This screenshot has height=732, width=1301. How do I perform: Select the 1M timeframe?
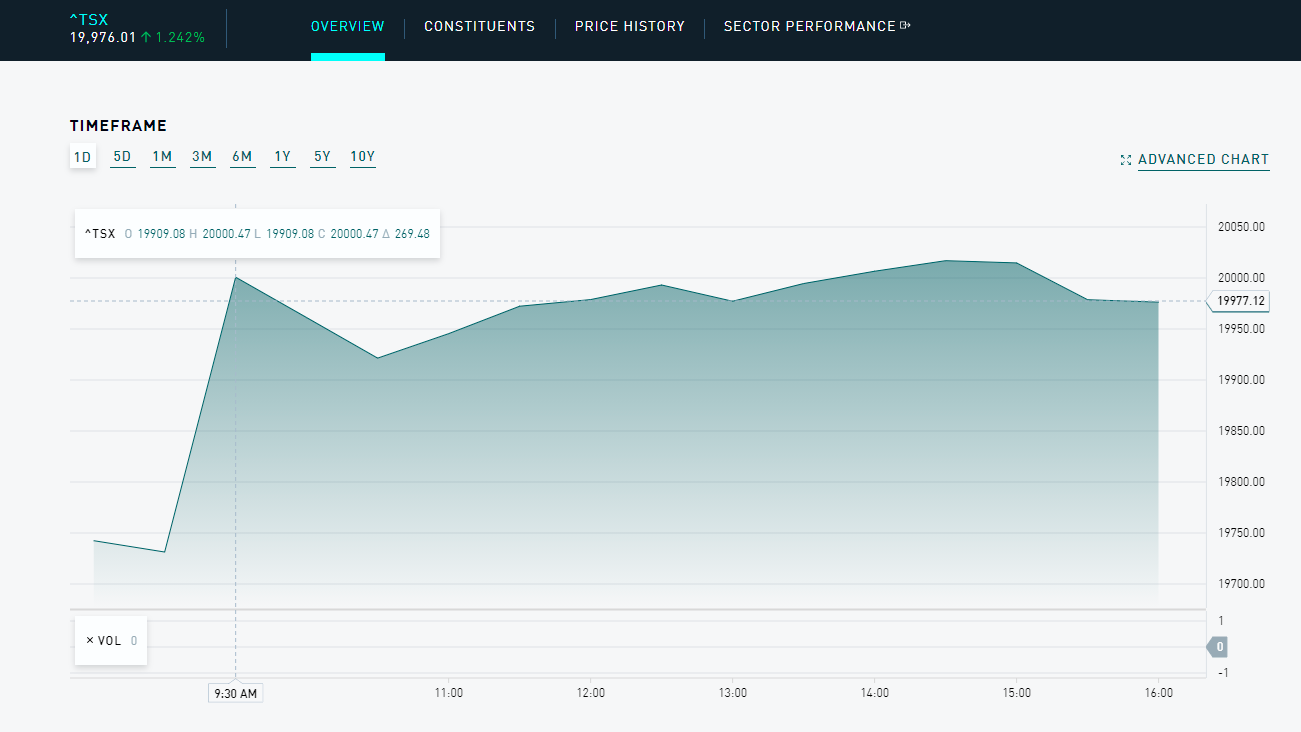(x=162, y=157)
